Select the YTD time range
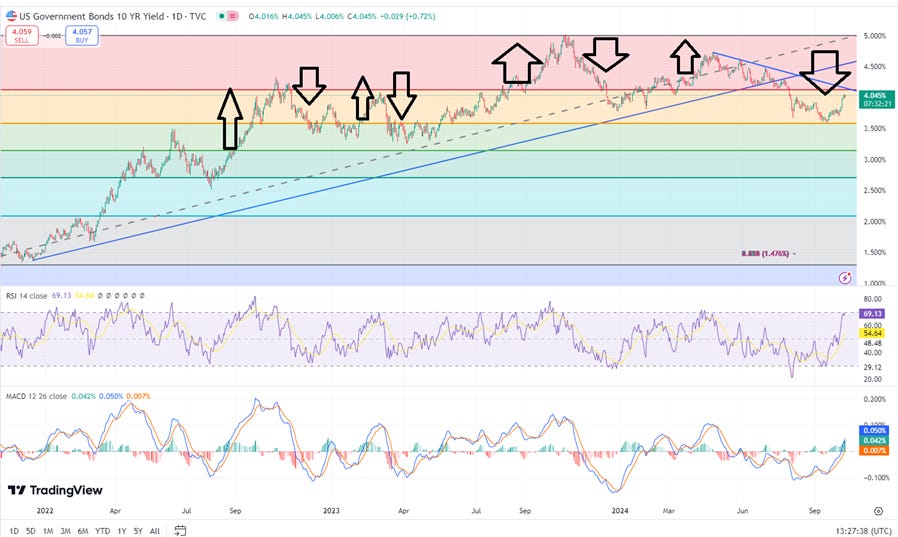The width and height of the screenshot is (898, 537). point(103,531)
